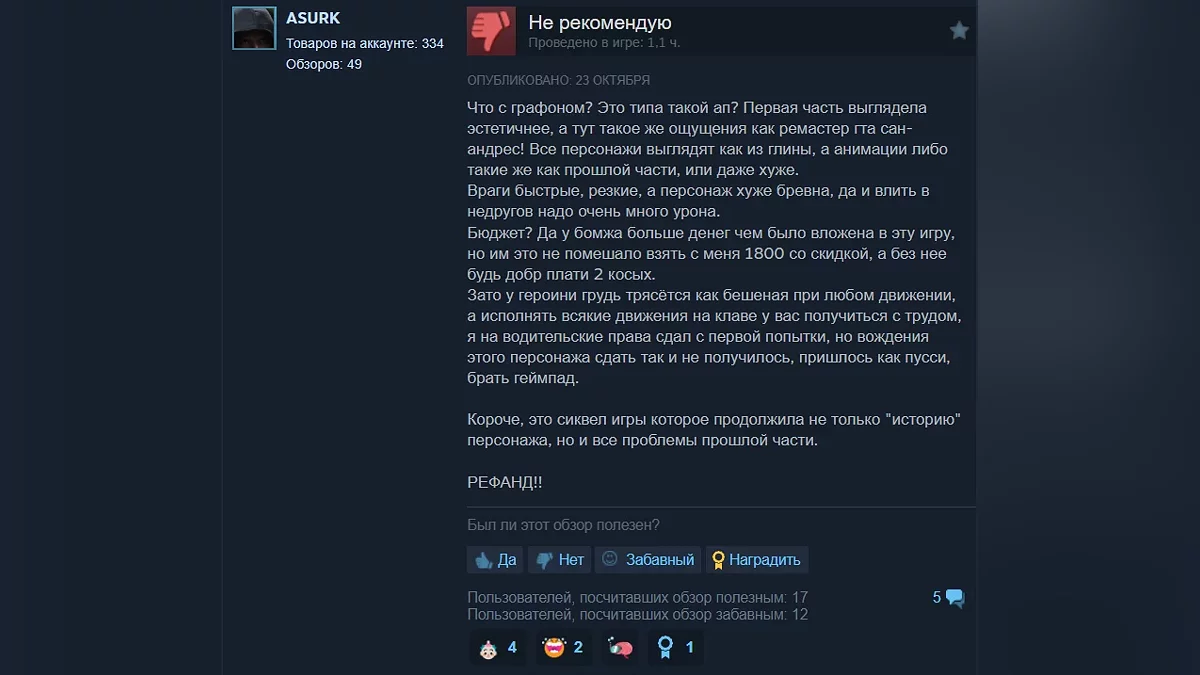Open the ASURK username link

coord(313,18)
